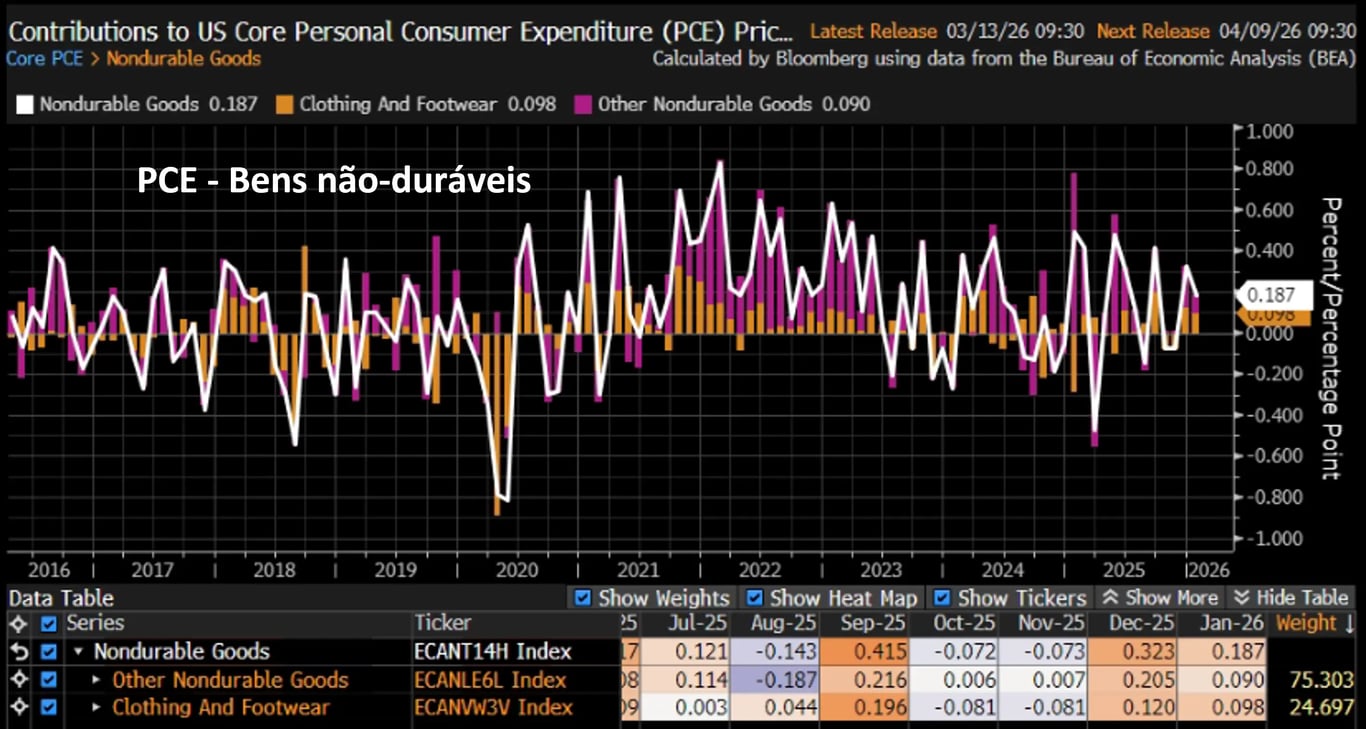Go to Core PCE breadcrumb

pyautogui.click(x=44, y=58)
